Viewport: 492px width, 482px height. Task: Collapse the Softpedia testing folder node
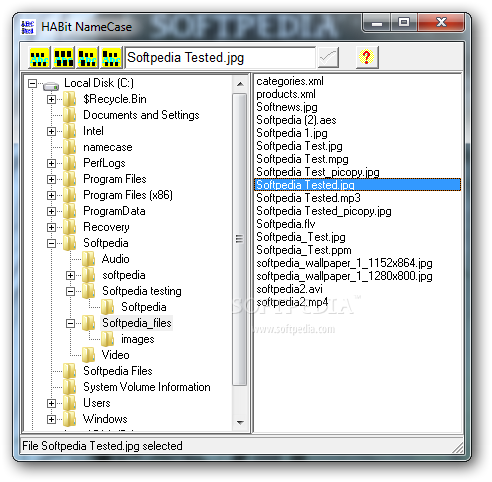(x=70, y=291)
